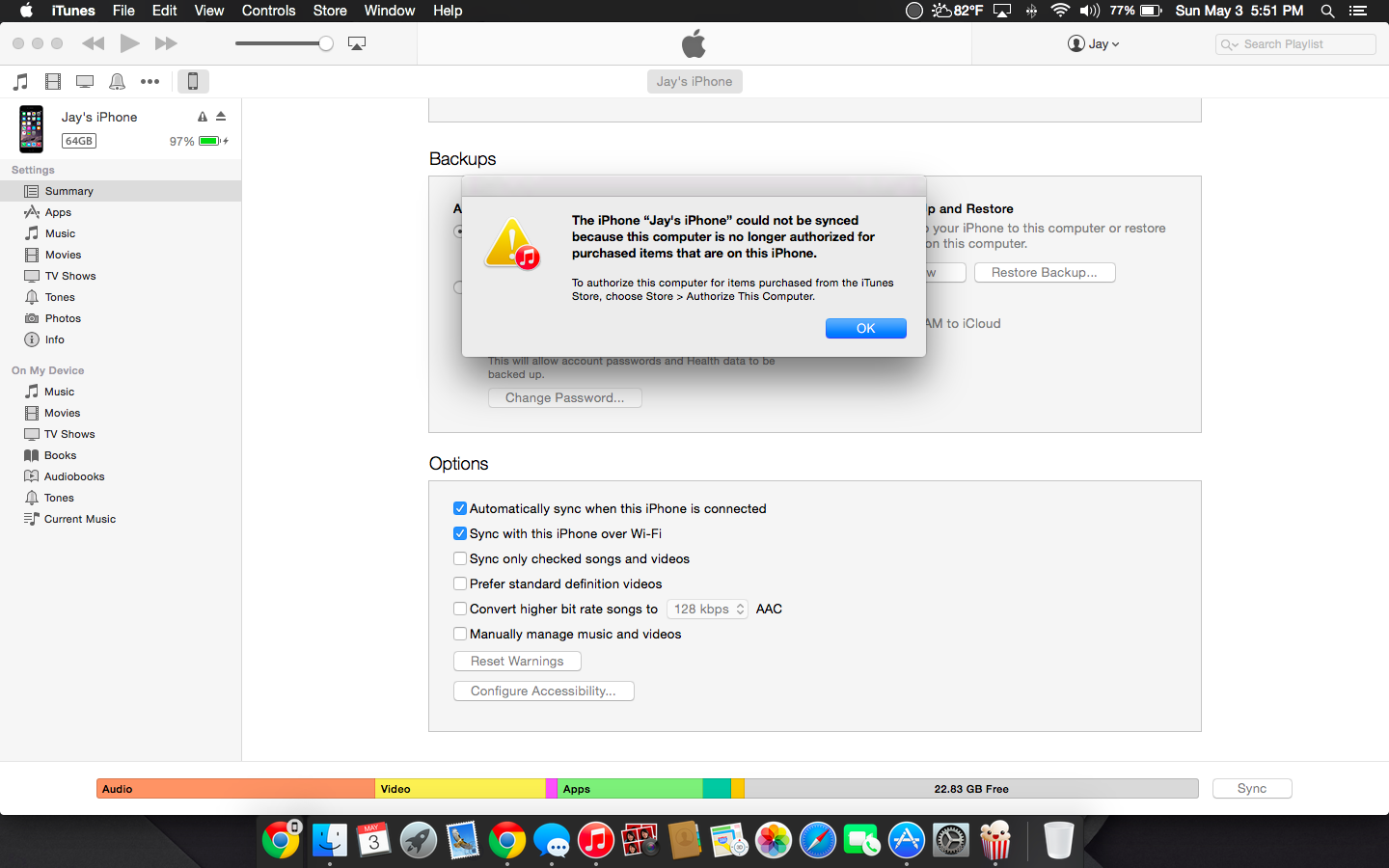This screenshot has width=1389, height=868.
Task: Click the Apps segment of storage bar
Action: [x=629, y=788]
